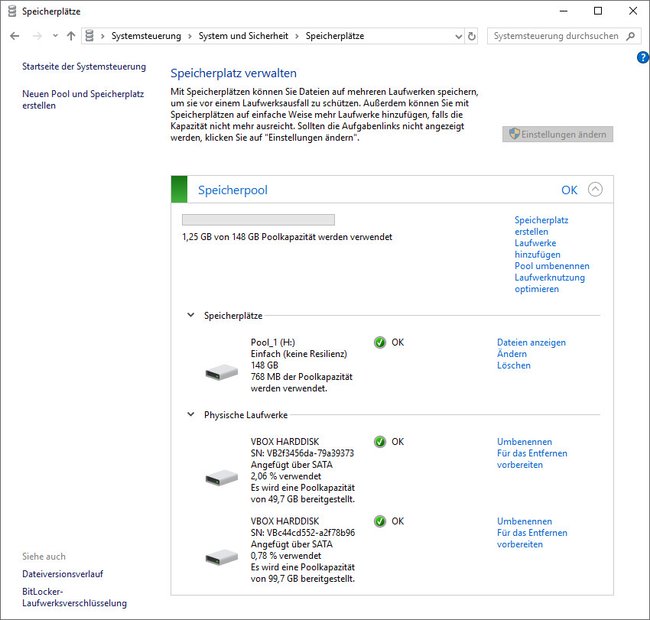Viewport: 650px width, 620px height.
Task: Click the search magnifier icon
Action: [631, 36]
